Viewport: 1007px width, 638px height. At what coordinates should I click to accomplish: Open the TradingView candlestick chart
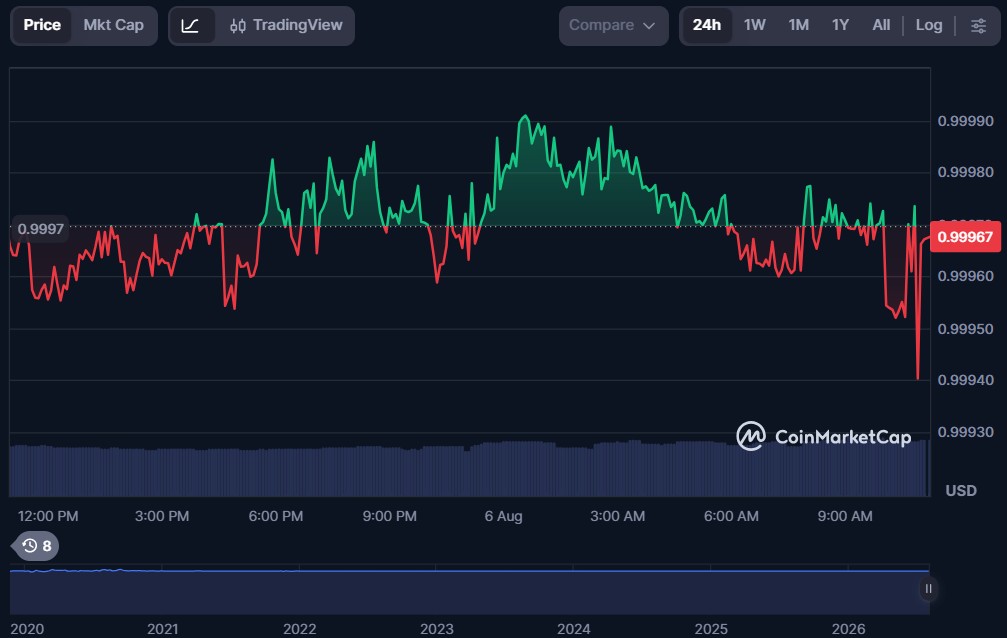point(286,26)
